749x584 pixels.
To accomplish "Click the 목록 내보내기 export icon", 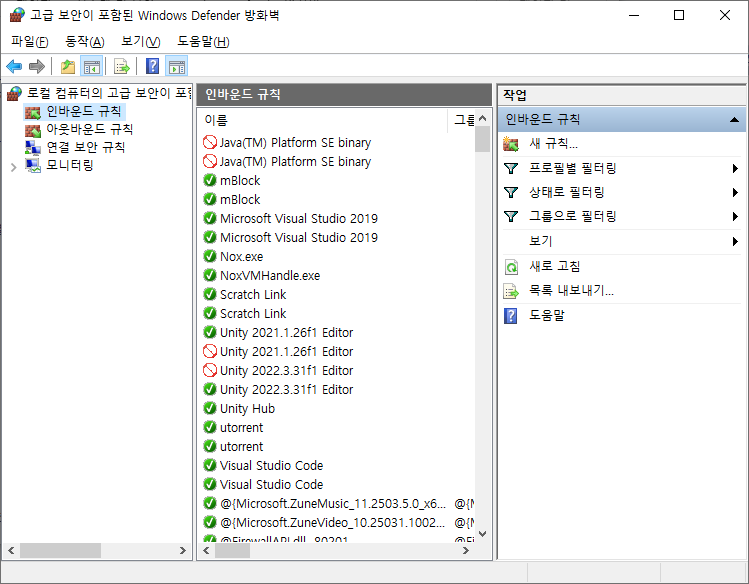I will click(511, 291).
